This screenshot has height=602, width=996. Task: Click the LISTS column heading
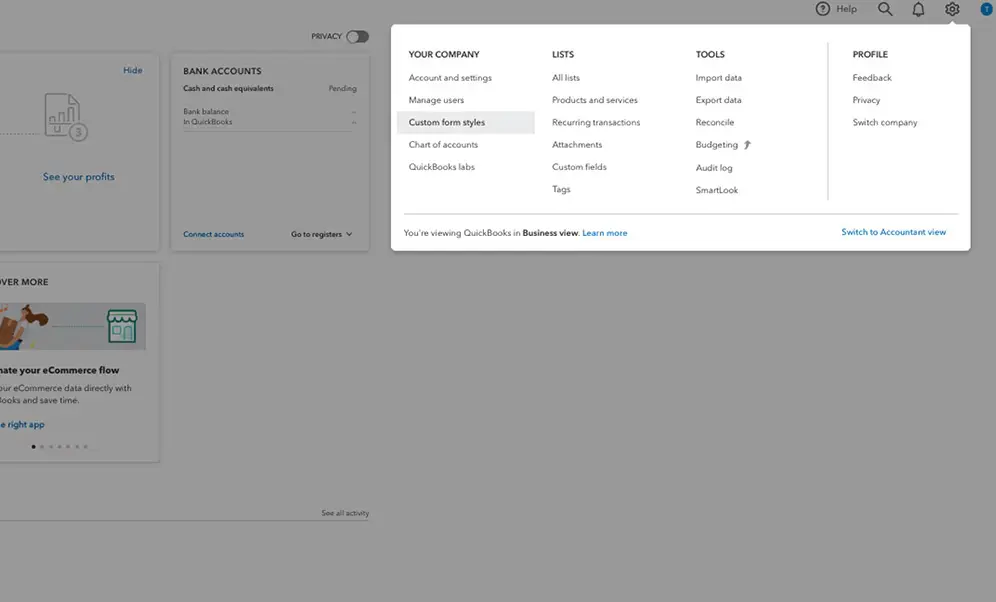tap(563, 55)
